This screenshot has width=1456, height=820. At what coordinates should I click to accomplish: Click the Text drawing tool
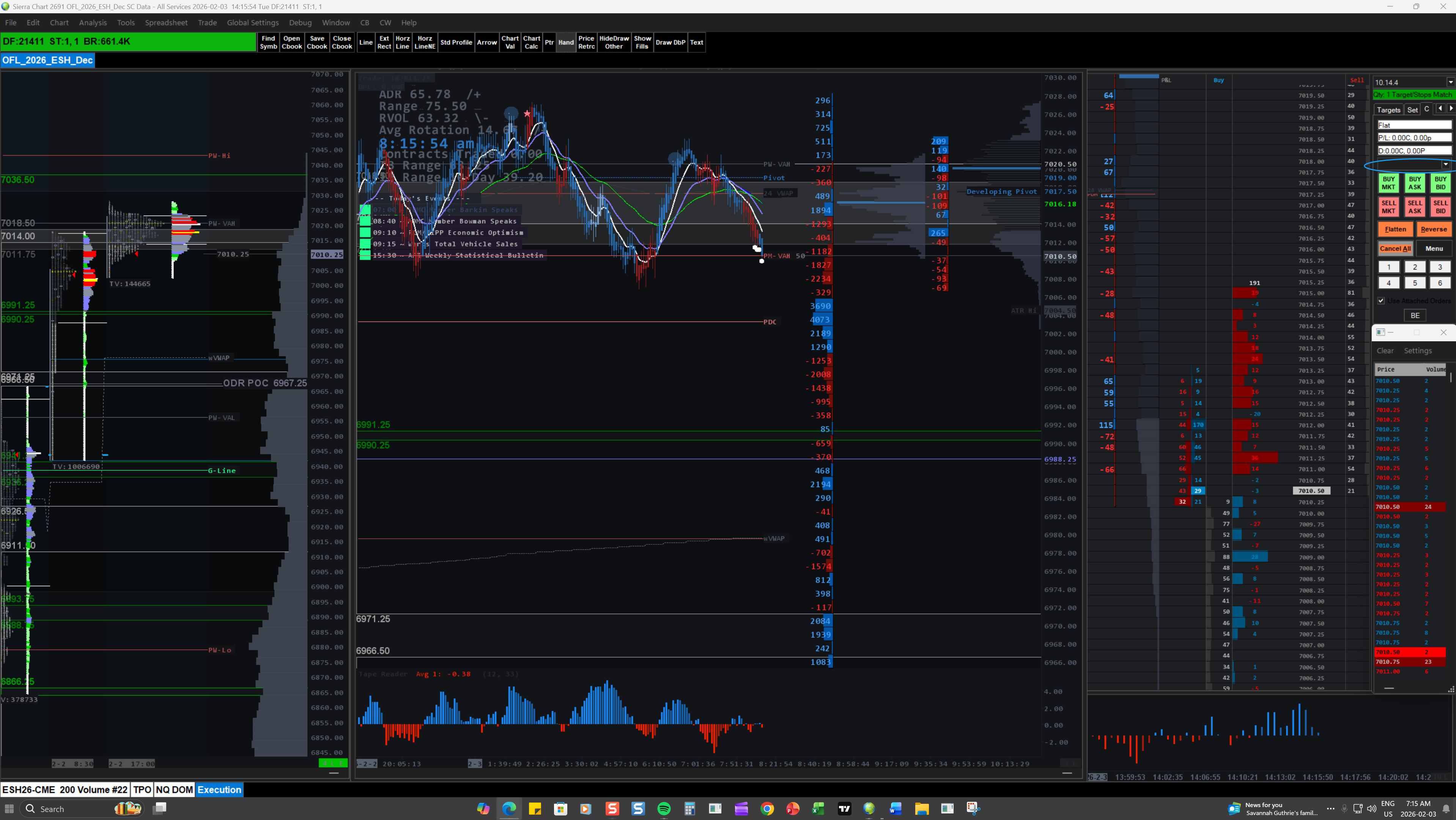pos(696,43)
